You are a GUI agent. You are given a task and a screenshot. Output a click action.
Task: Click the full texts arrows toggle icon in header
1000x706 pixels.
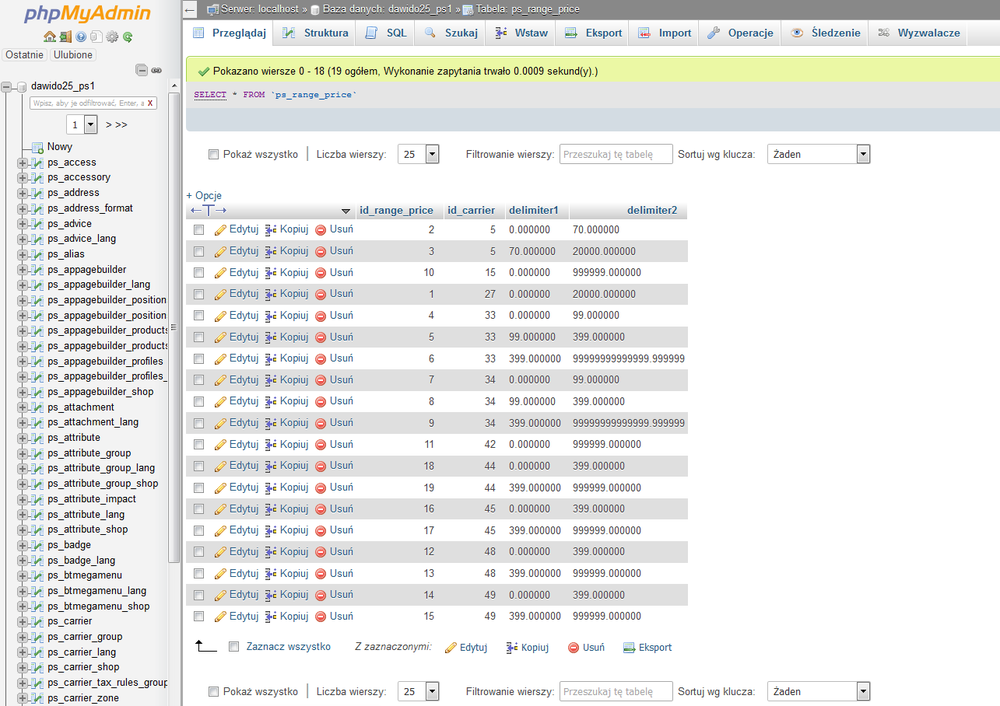click(209, 210)
